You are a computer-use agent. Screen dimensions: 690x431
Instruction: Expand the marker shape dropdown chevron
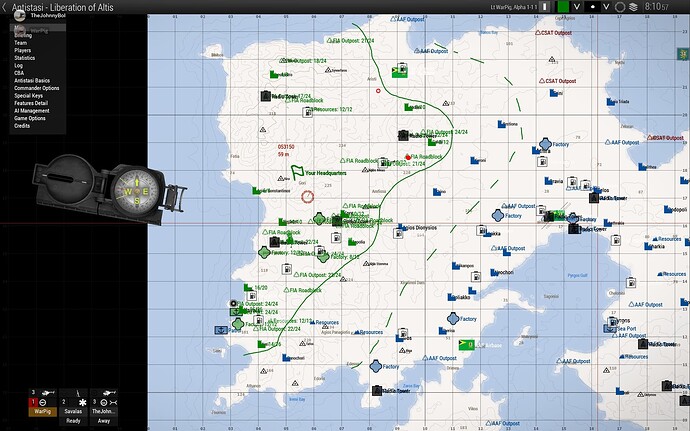(606, 7)
